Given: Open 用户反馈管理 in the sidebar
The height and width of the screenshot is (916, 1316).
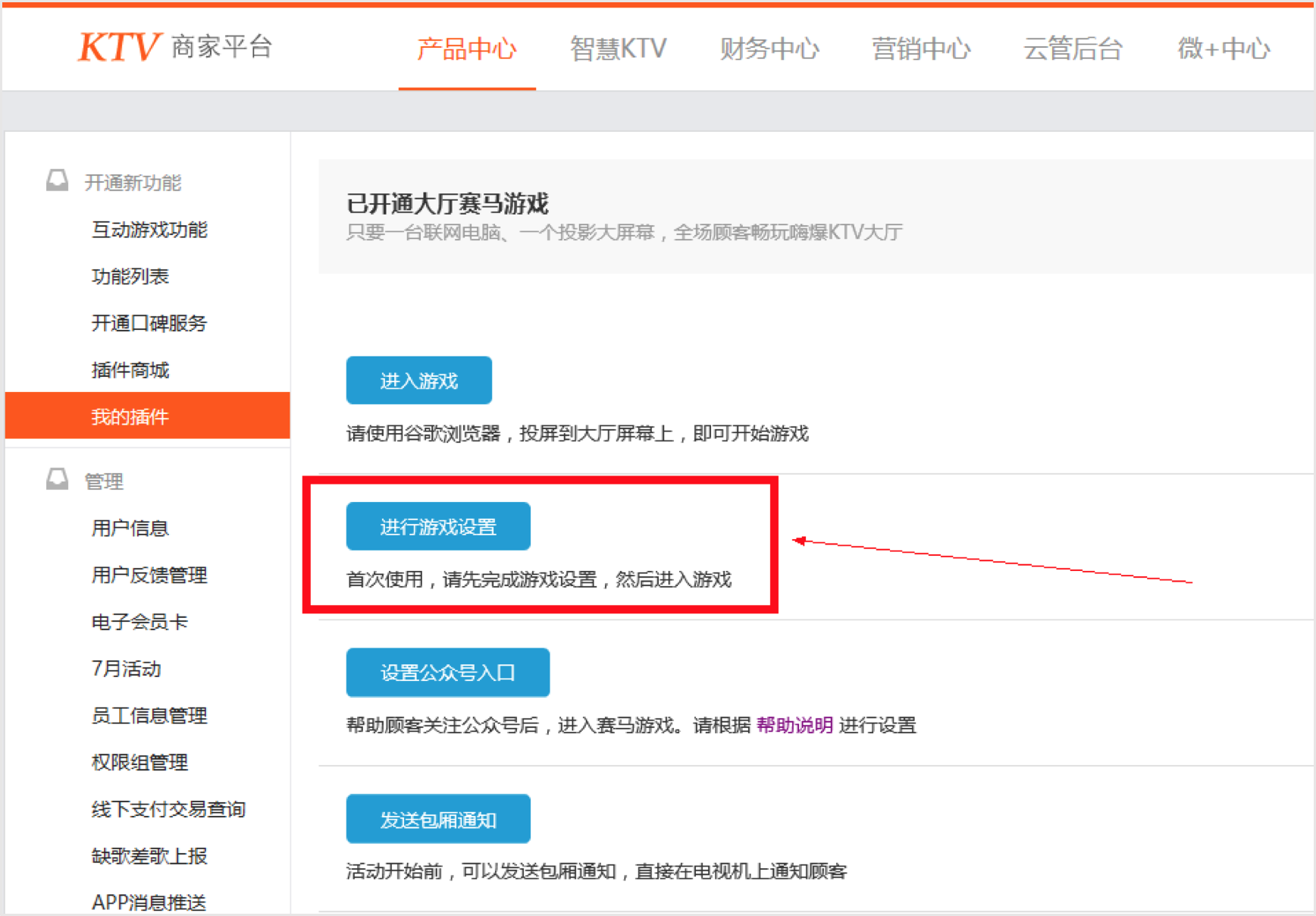Looking at the screenshot, I should click(149, 575).
